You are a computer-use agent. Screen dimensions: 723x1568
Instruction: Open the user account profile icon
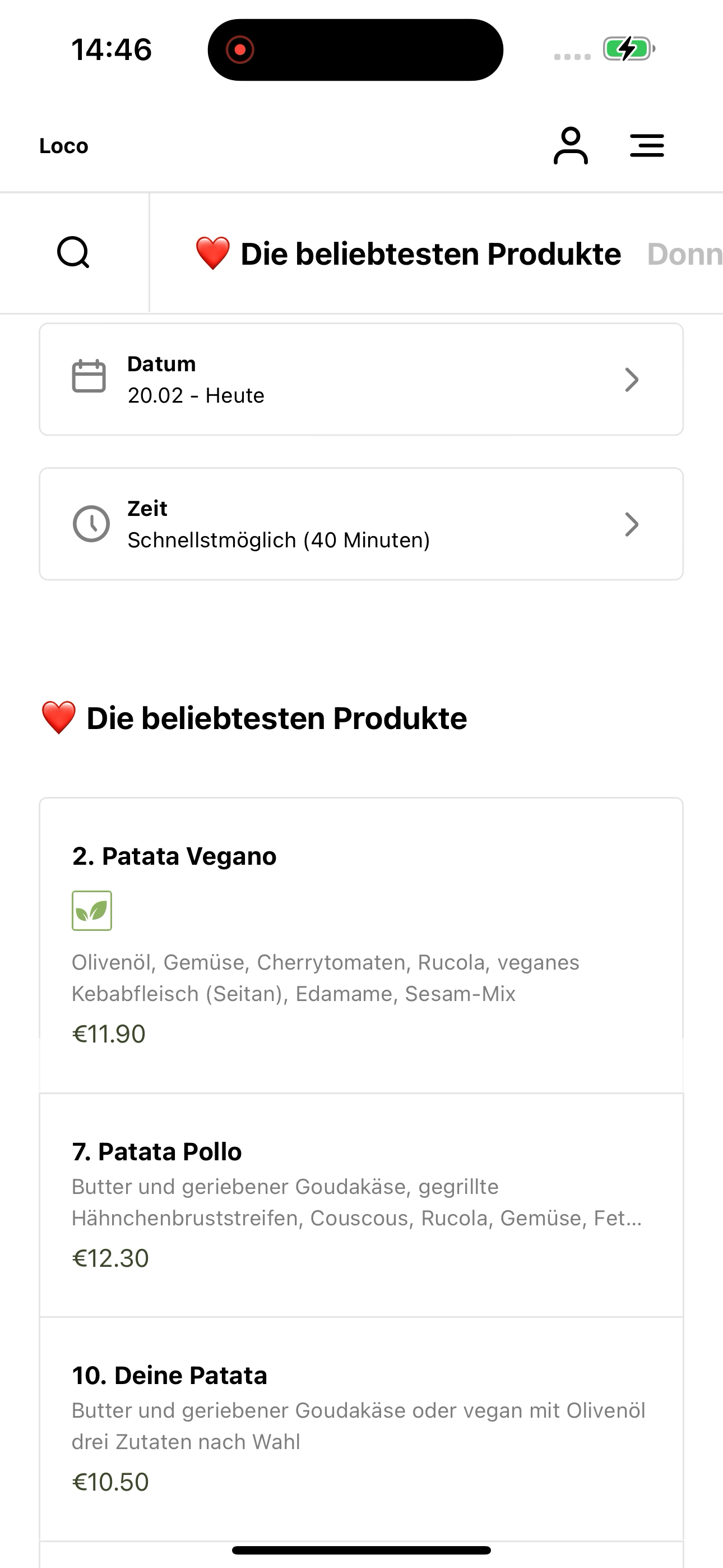[x=570, y=145]
